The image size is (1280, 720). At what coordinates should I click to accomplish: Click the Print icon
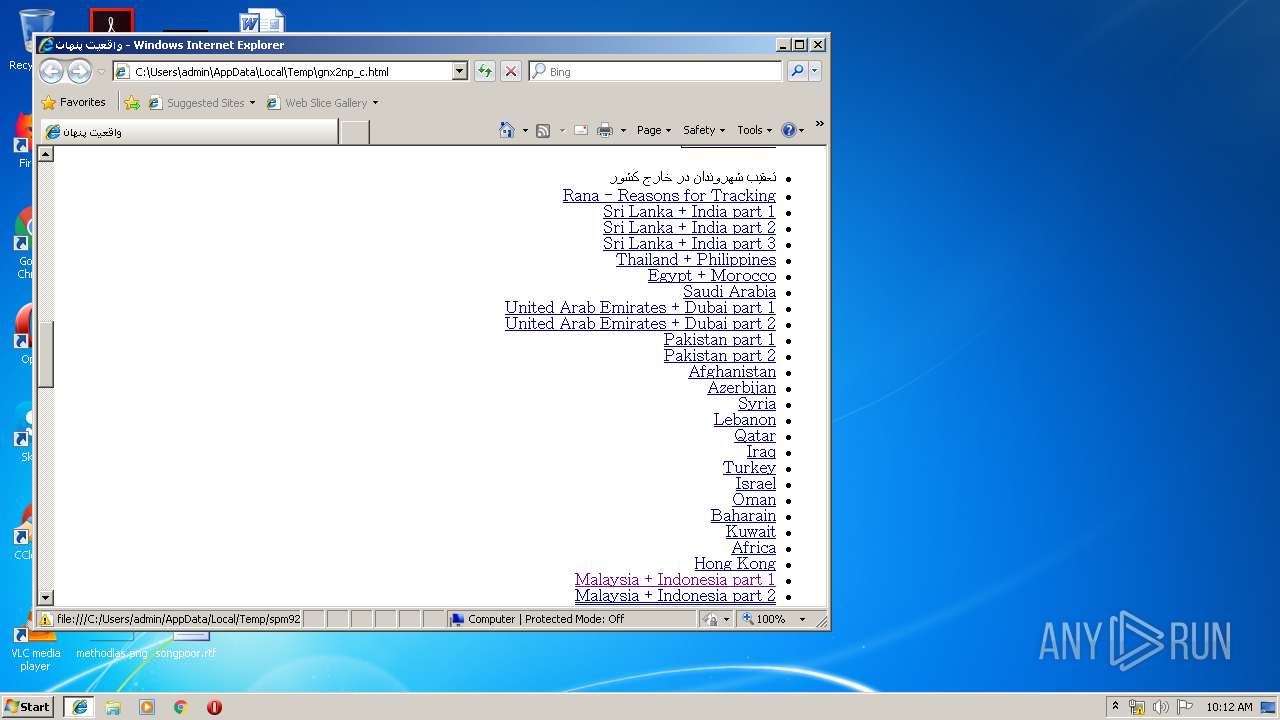point(605,130)
